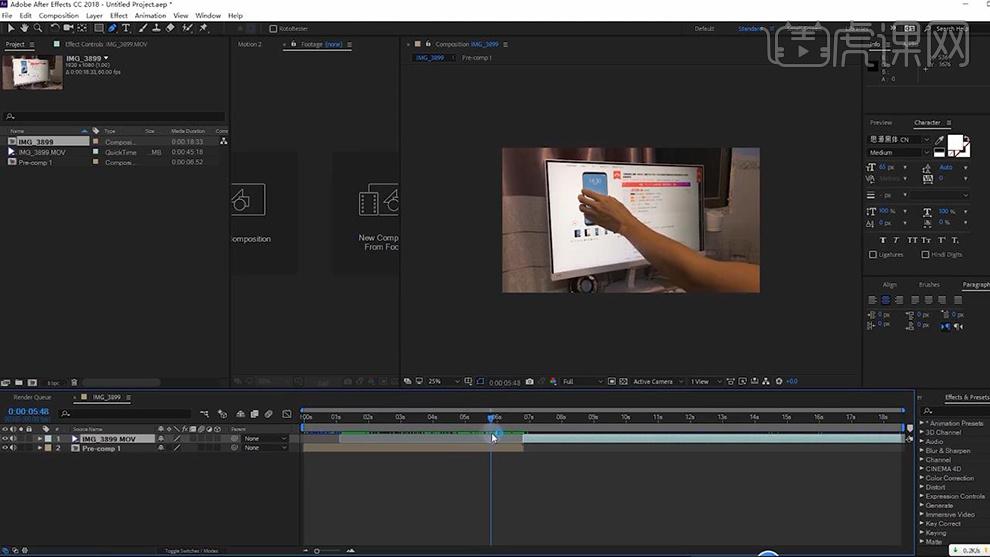Select the Eraser tool

pyautogui.click(x=170, y=28)
